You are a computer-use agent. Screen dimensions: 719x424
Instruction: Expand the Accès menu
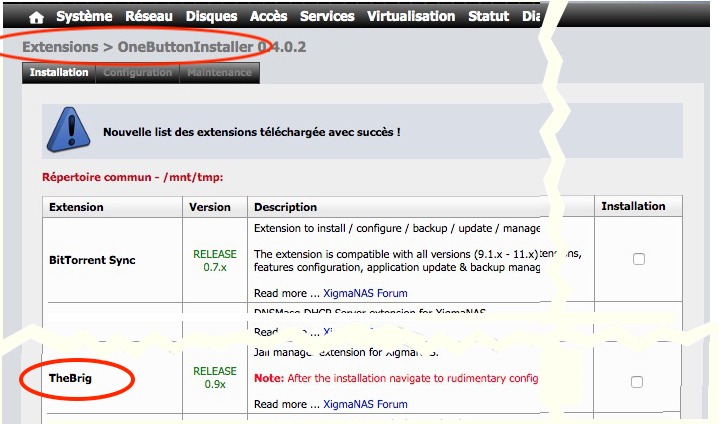tap(270, 17)
